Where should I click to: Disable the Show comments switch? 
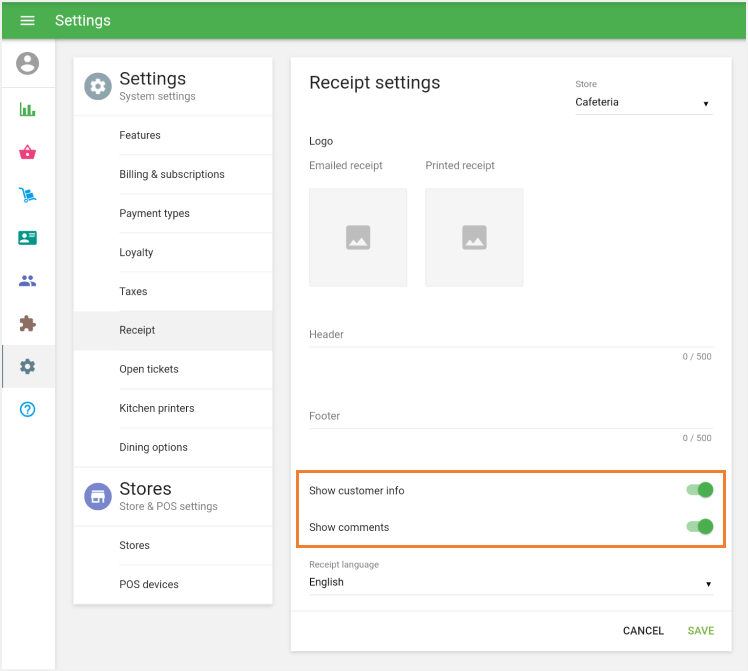point(700,527)
